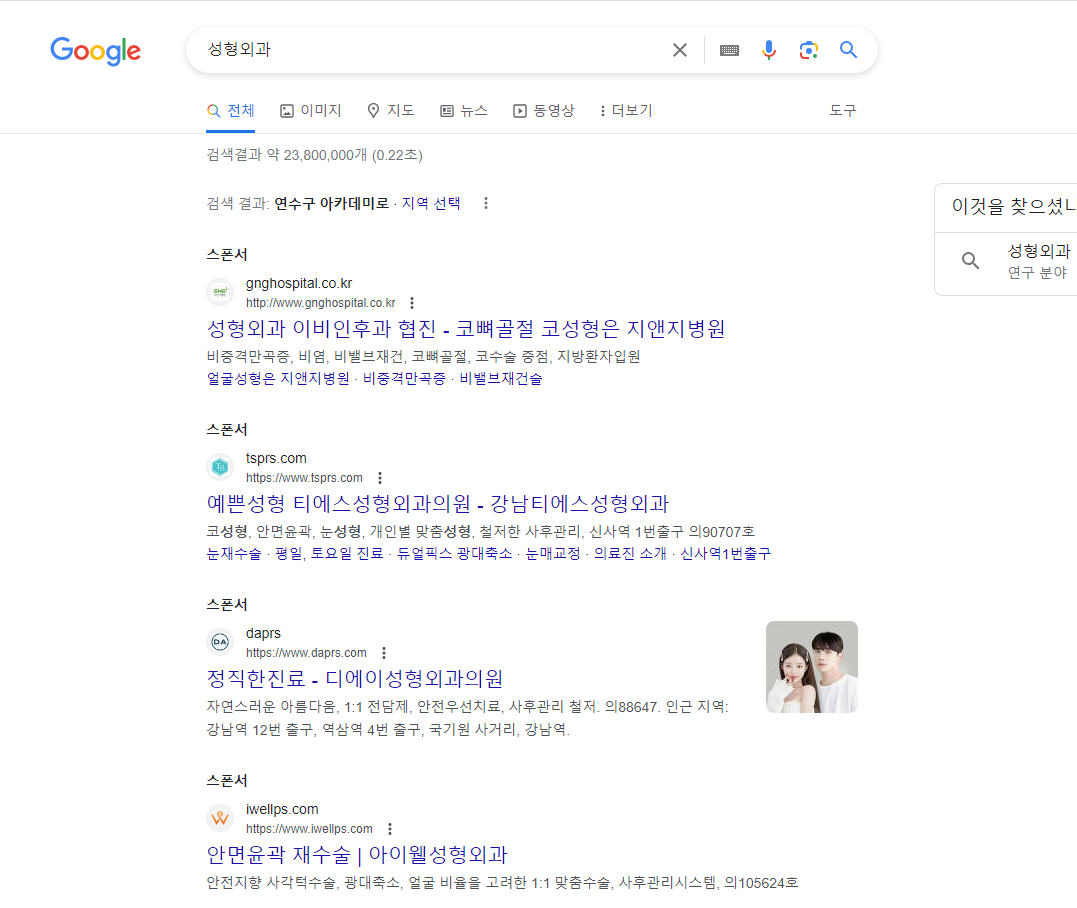1077x908 pixels.
Task: Click the 의료진 소개 sitelink
Action: click(630, 554)
